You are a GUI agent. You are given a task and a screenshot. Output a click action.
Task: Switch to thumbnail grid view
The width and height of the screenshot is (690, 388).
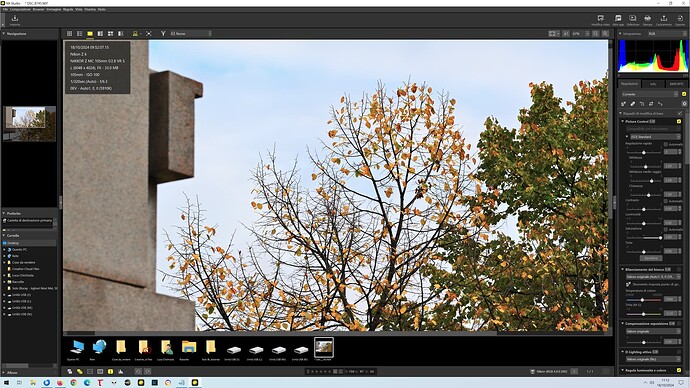70,33
